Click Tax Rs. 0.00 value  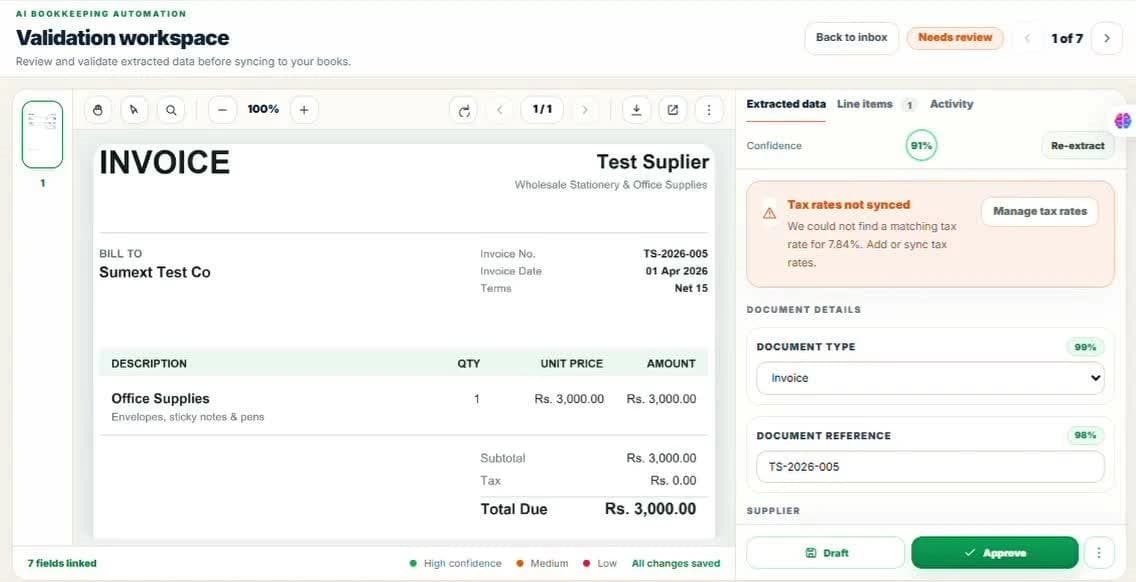coord(673,481)
